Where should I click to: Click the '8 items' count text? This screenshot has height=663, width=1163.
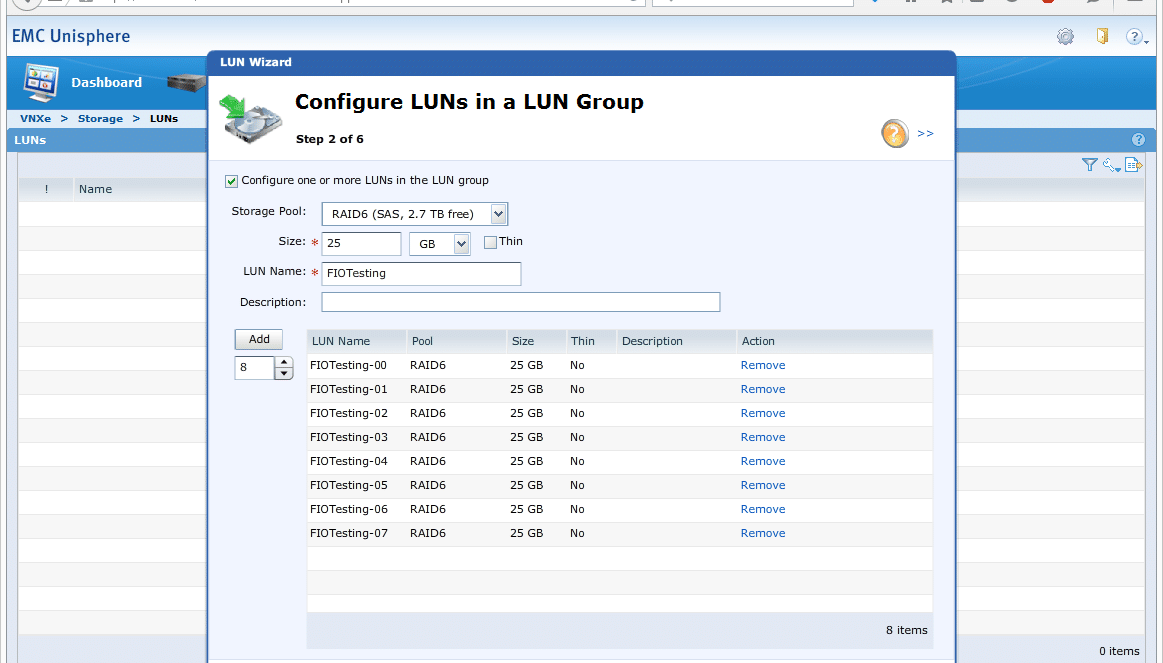coord(906,630)
